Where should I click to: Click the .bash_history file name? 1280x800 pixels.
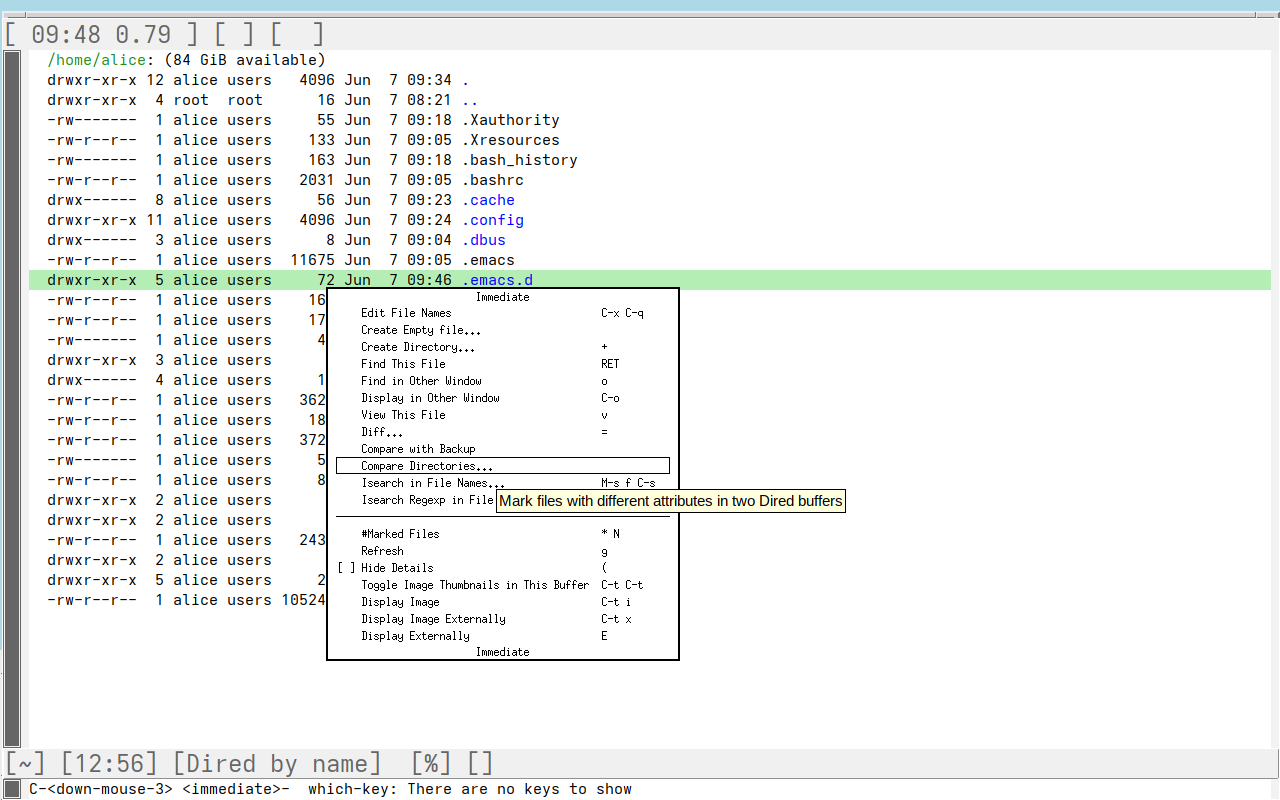(520, 160)
